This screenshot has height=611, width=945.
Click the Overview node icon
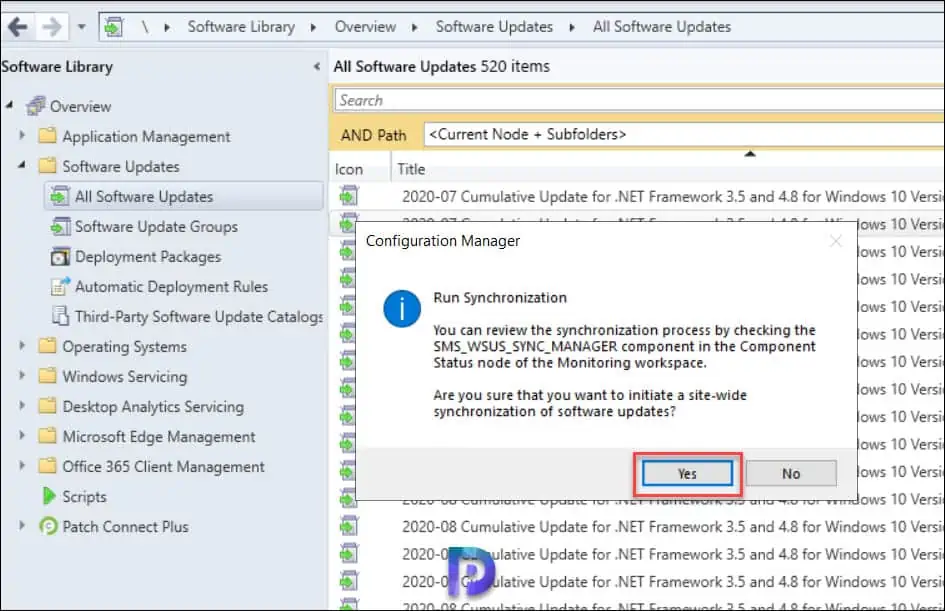coord(36,105)
